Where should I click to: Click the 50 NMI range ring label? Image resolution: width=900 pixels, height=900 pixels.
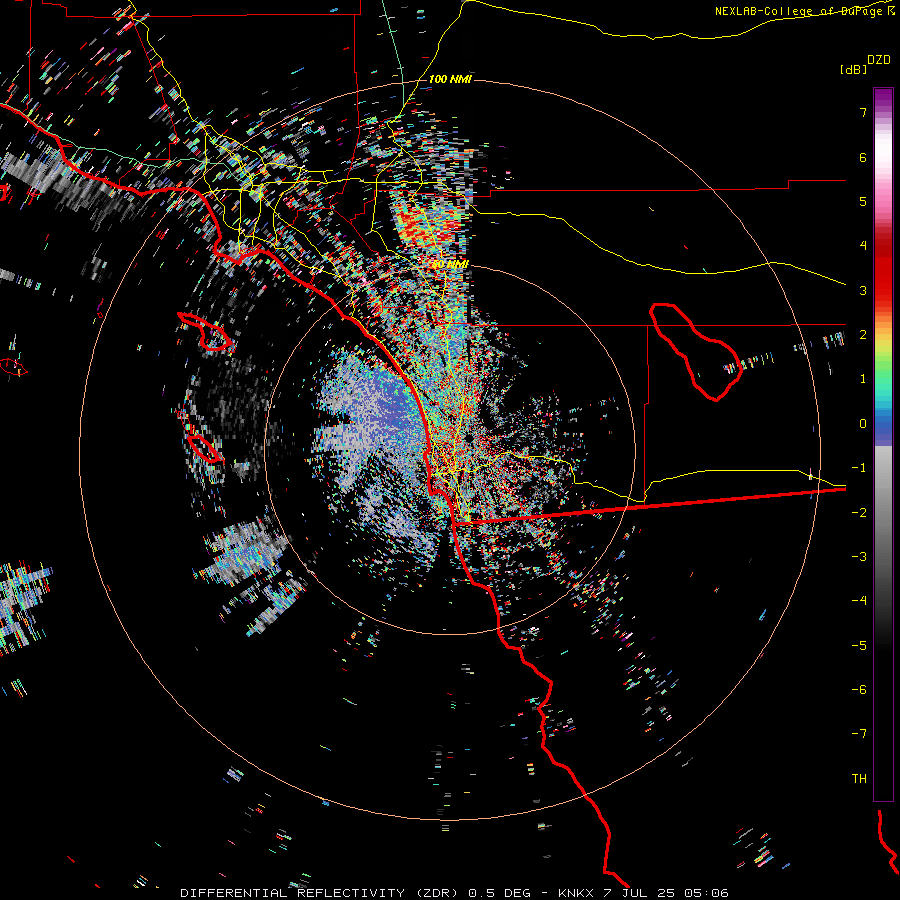(x=450, y=264)
